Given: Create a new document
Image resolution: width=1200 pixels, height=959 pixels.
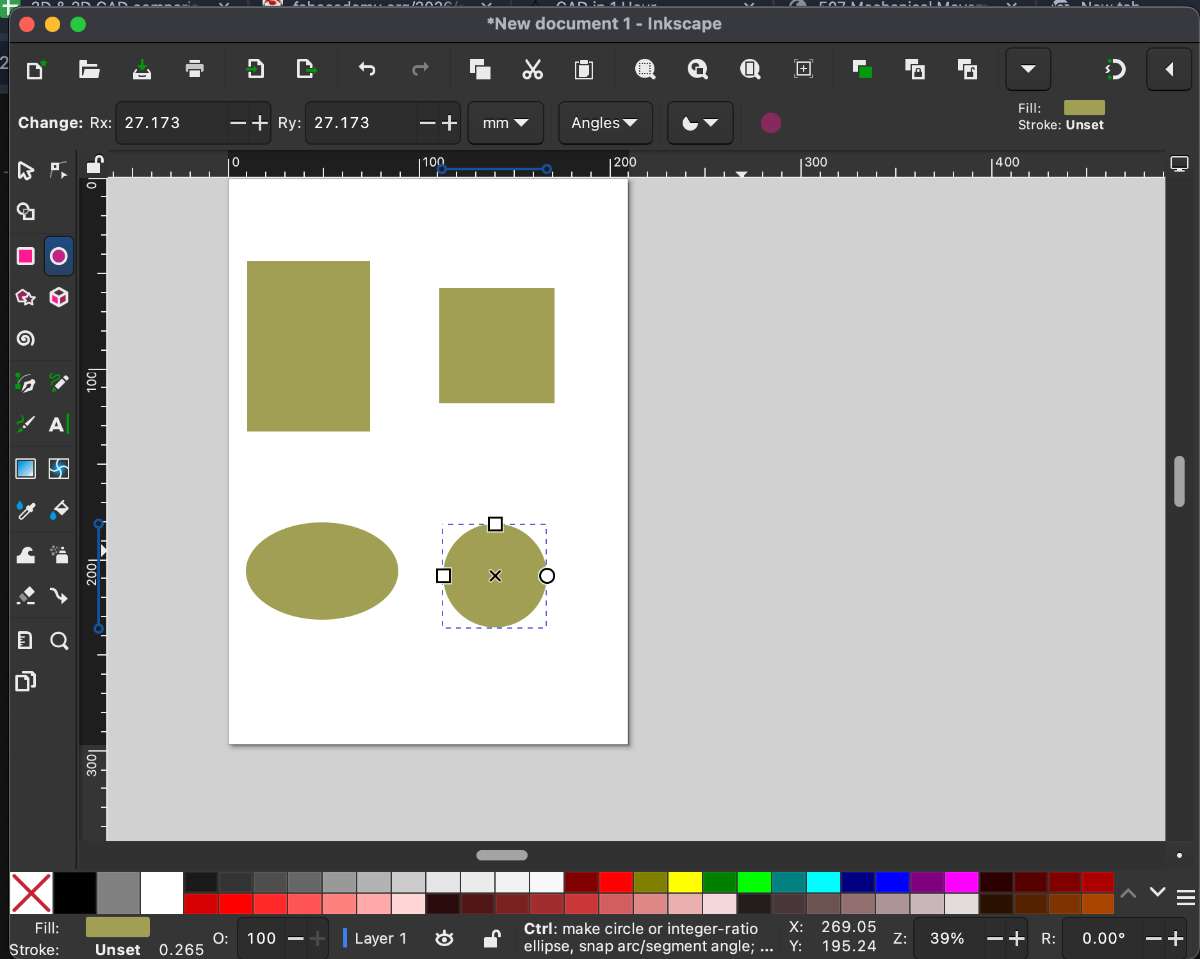Looking at the screenshot, I should click(35, 69).
